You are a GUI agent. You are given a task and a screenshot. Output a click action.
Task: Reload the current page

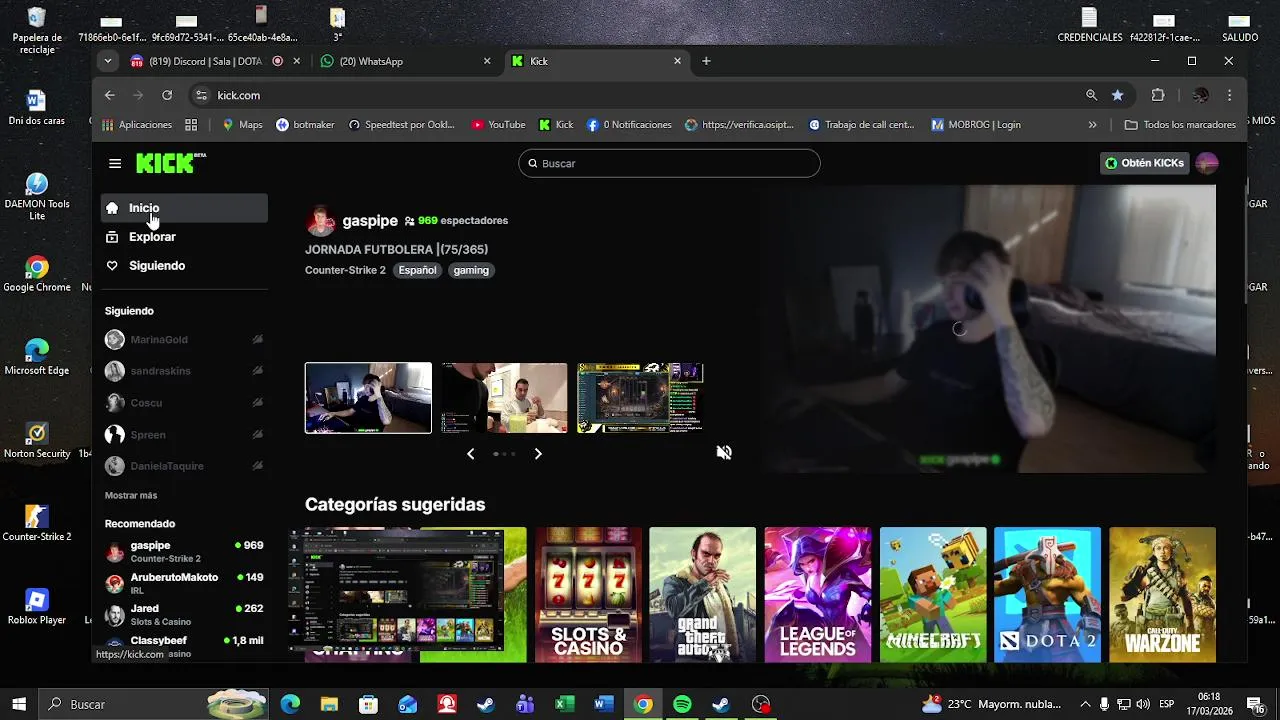click(167, 95)
